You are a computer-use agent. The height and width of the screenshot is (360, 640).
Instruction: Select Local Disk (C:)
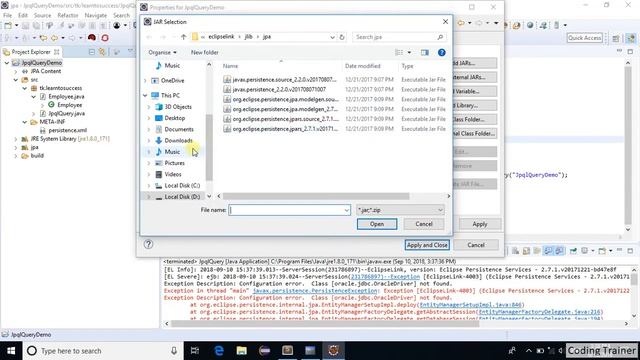[x=182, y=185]
